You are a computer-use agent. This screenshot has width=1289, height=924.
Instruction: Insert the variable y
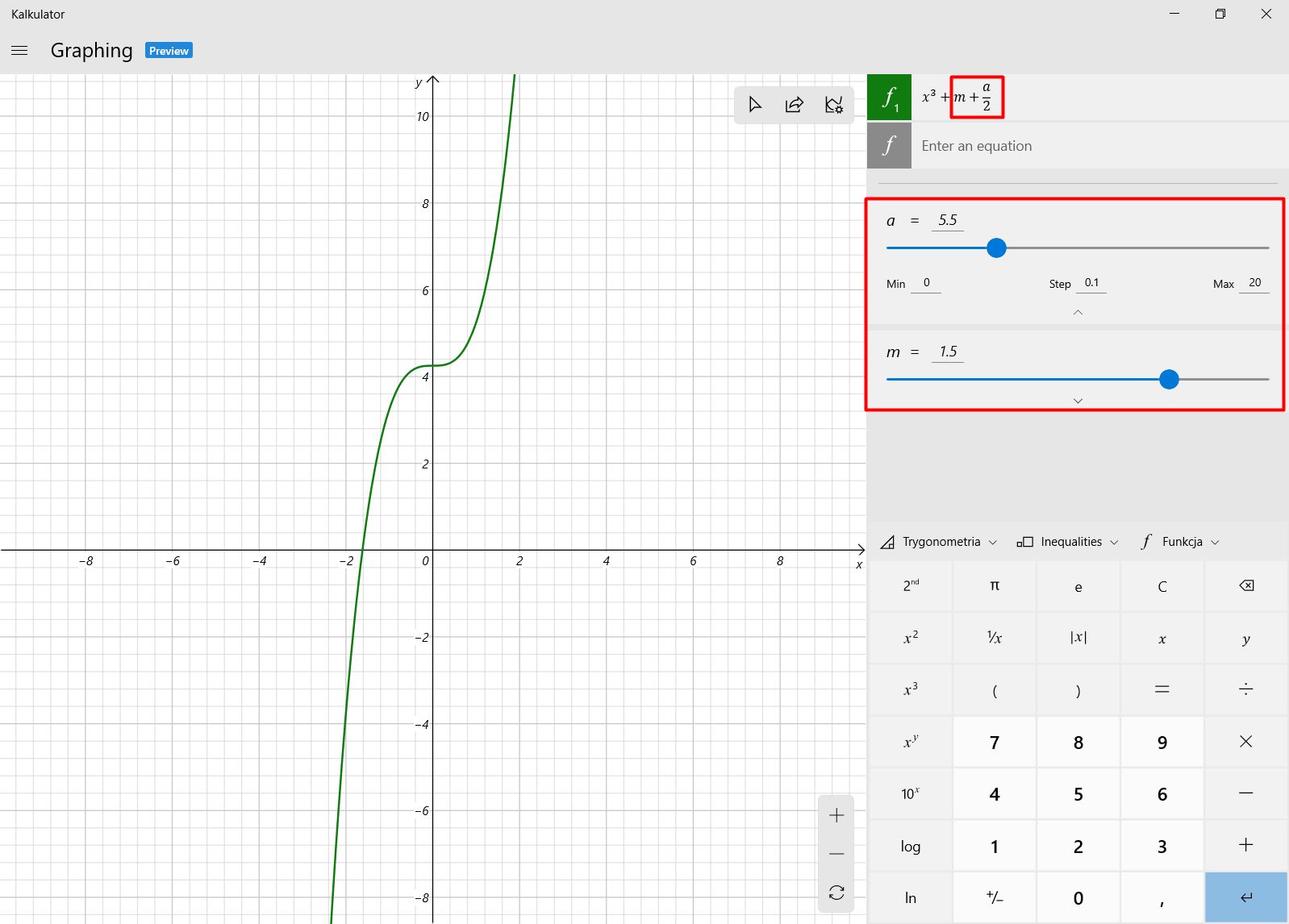coord(1246,638)
